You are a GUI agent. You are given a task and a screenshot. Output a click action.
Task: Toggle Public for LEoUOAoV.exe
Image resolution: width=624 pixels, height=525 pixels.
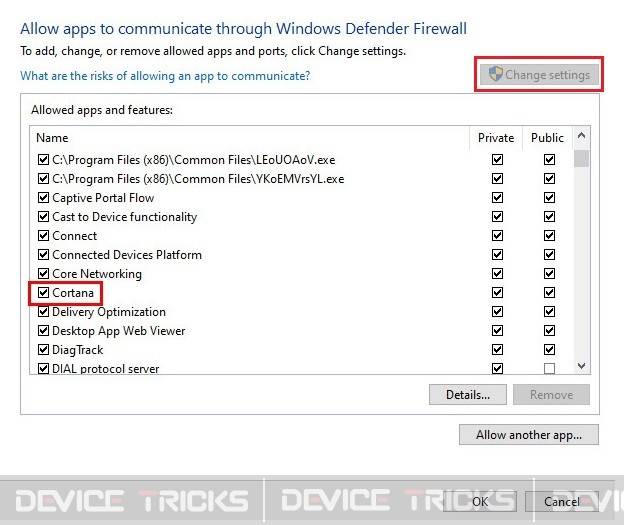pos(549,160)
